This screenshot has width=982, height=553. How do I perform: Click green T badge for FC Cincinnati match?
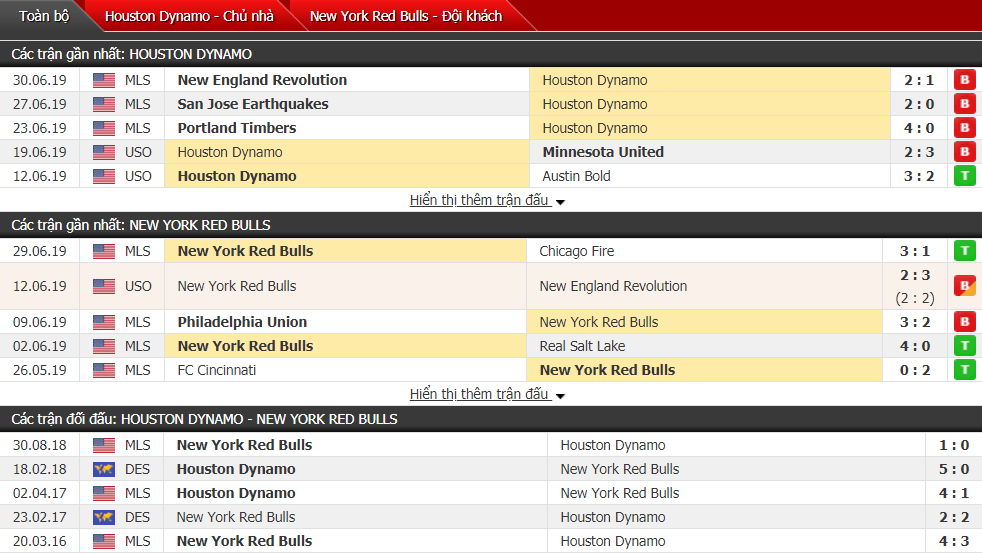[964, 370]
